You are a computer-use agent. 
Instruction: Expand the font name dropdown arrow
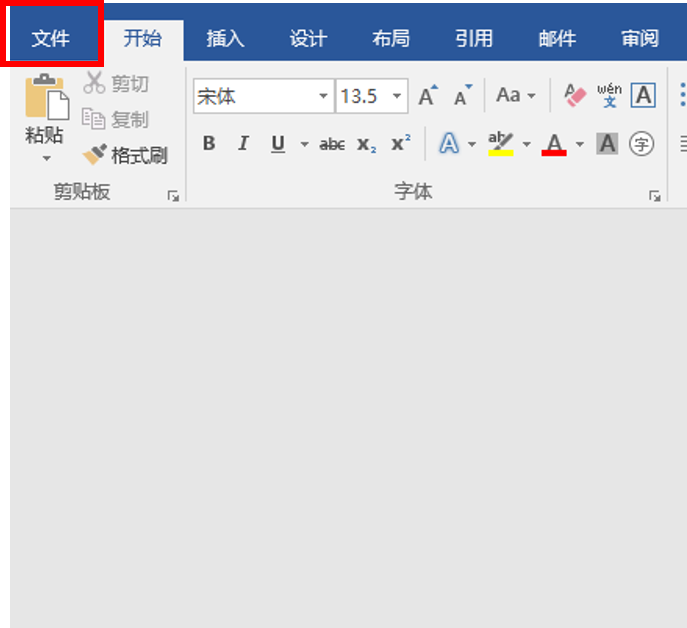pyautogui.click(x=323, y=96)
